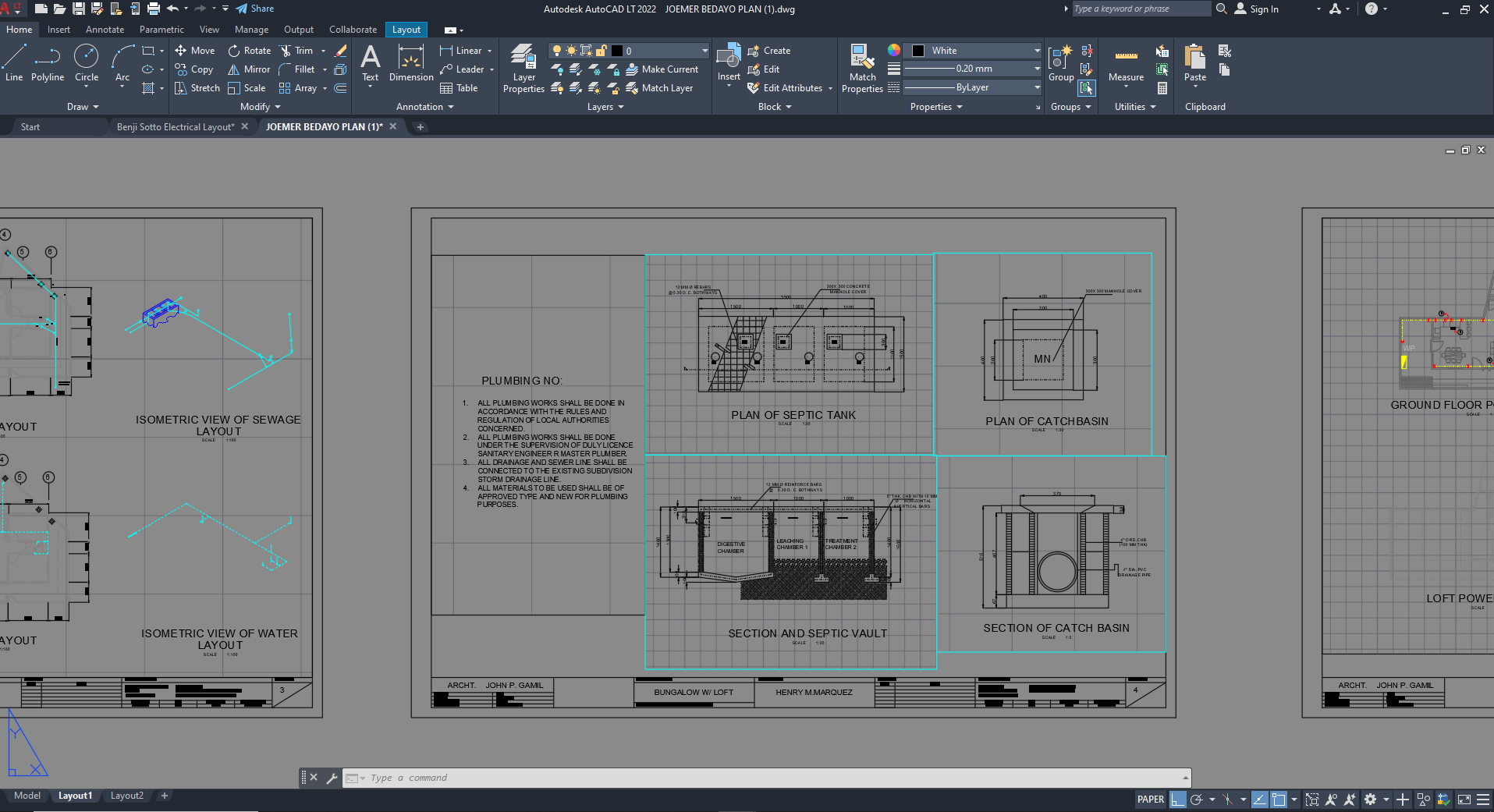The width and height of the screenshot is (1494, 812).
Task: Open the layer selection dropdown
Action: [x=704, y=51]
